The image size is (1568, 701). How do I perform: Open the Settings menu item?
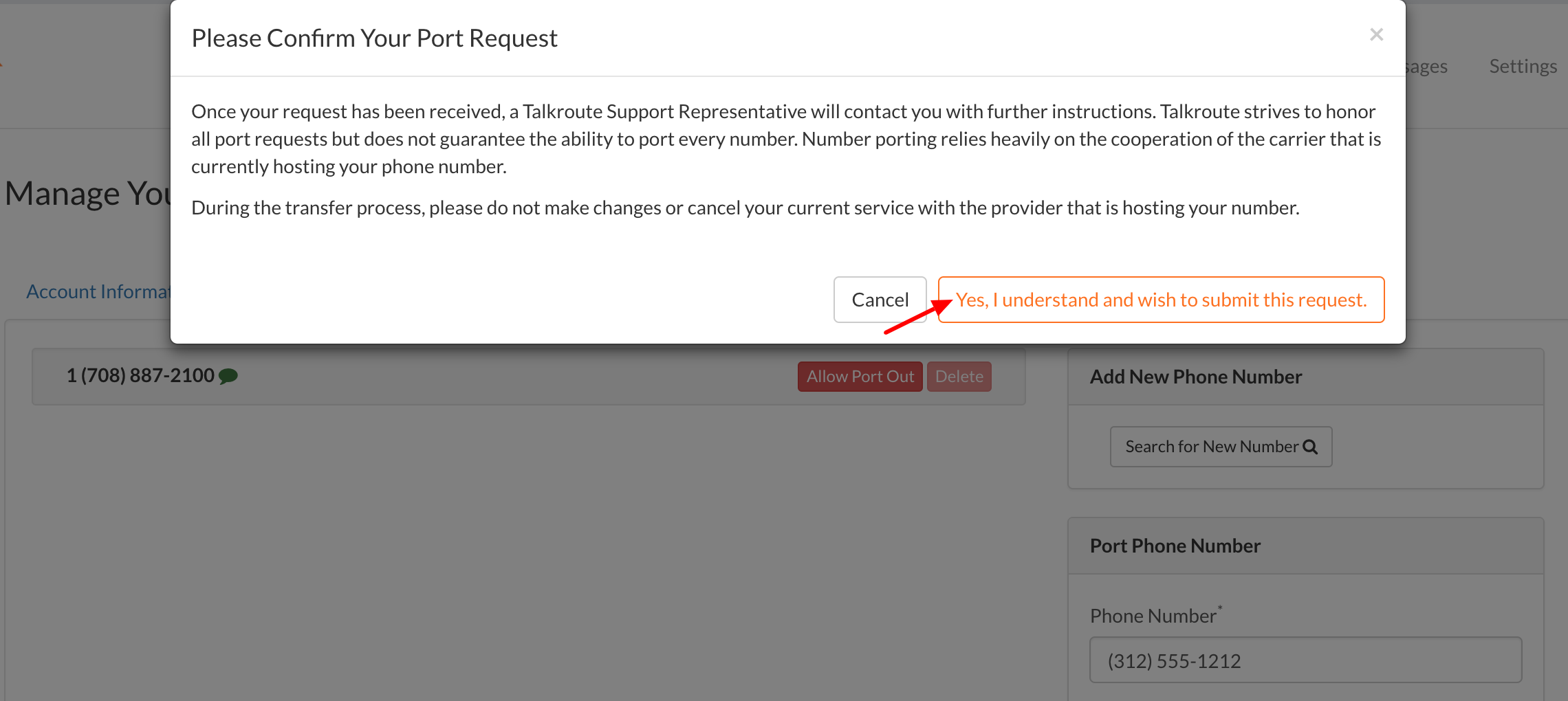[1523, 66]
